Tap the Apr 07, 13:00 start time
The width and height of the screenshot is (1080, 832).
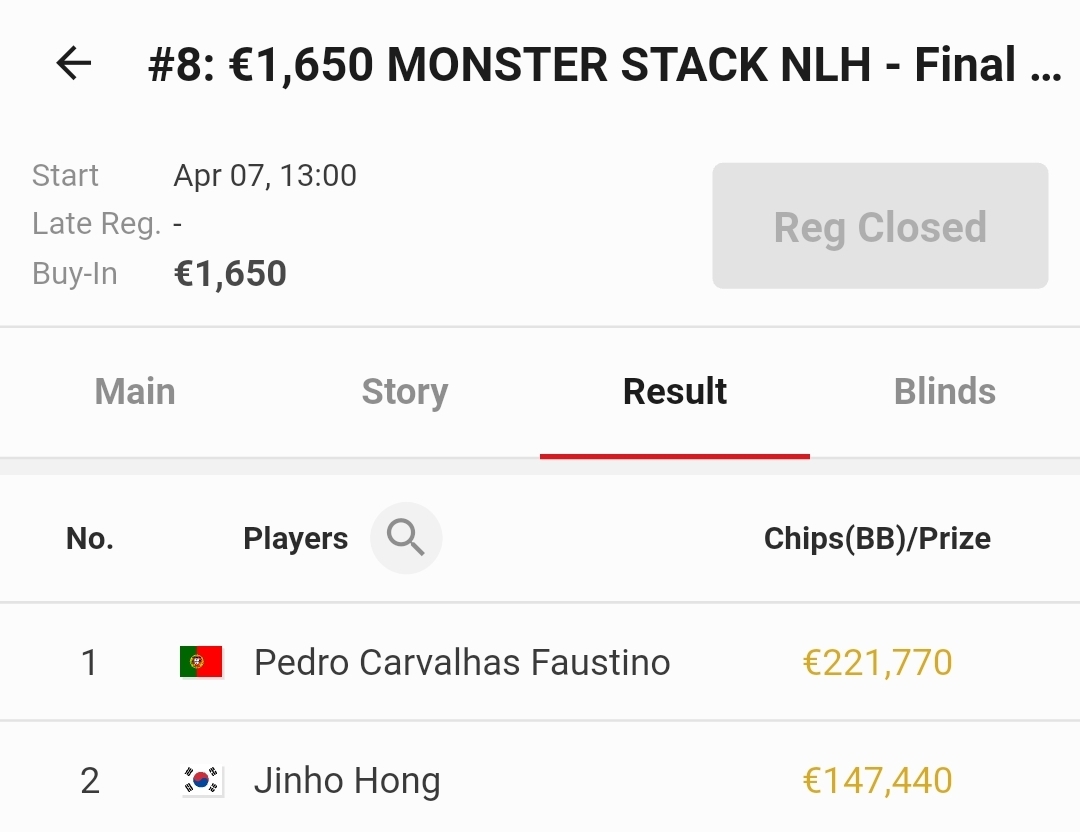265,176
